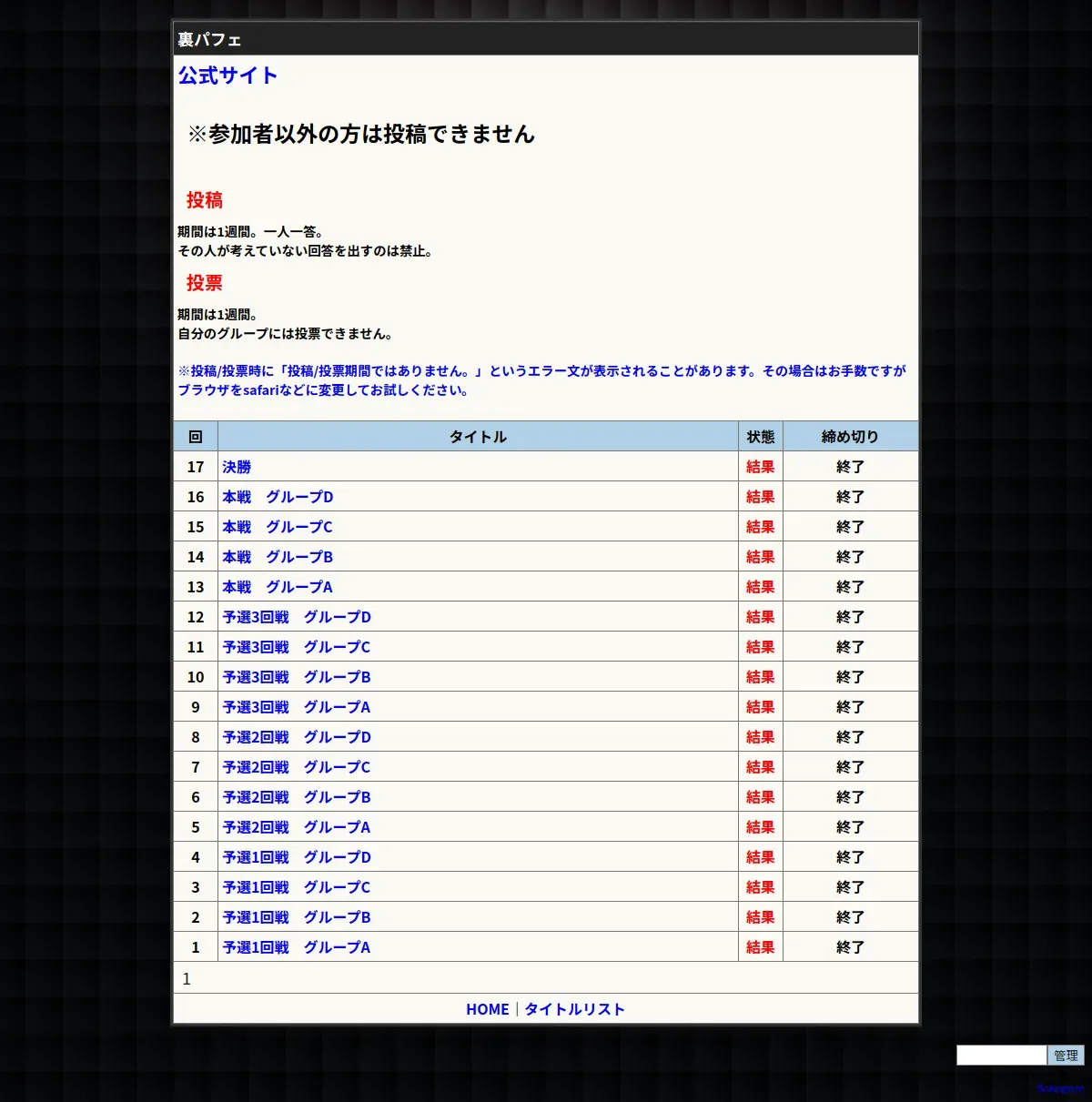Screen dimensions: 1092x1102
Task: Click round number 9 cell
Action: [196, 707]
